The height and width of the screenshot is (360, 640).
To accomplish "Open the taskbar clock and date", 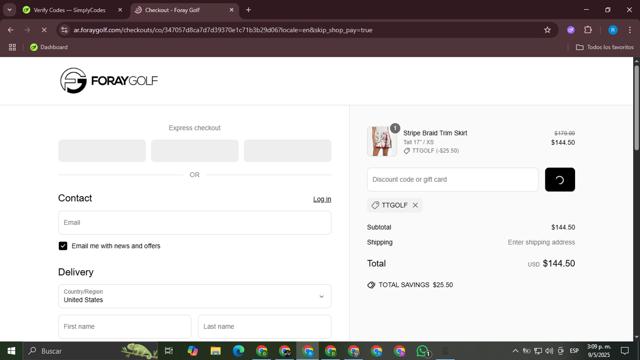I will tap(599, 351).
